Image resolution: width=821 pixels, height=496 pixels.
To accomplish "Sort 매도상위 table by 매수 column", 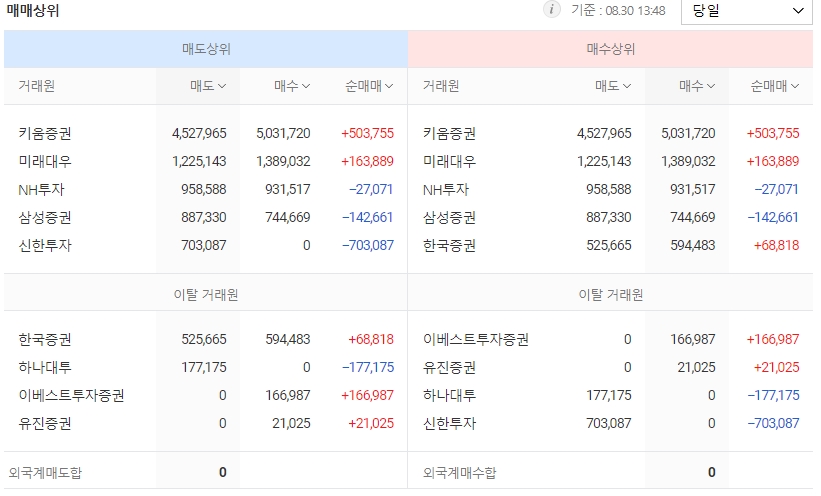I will click(x=292, y=85).
